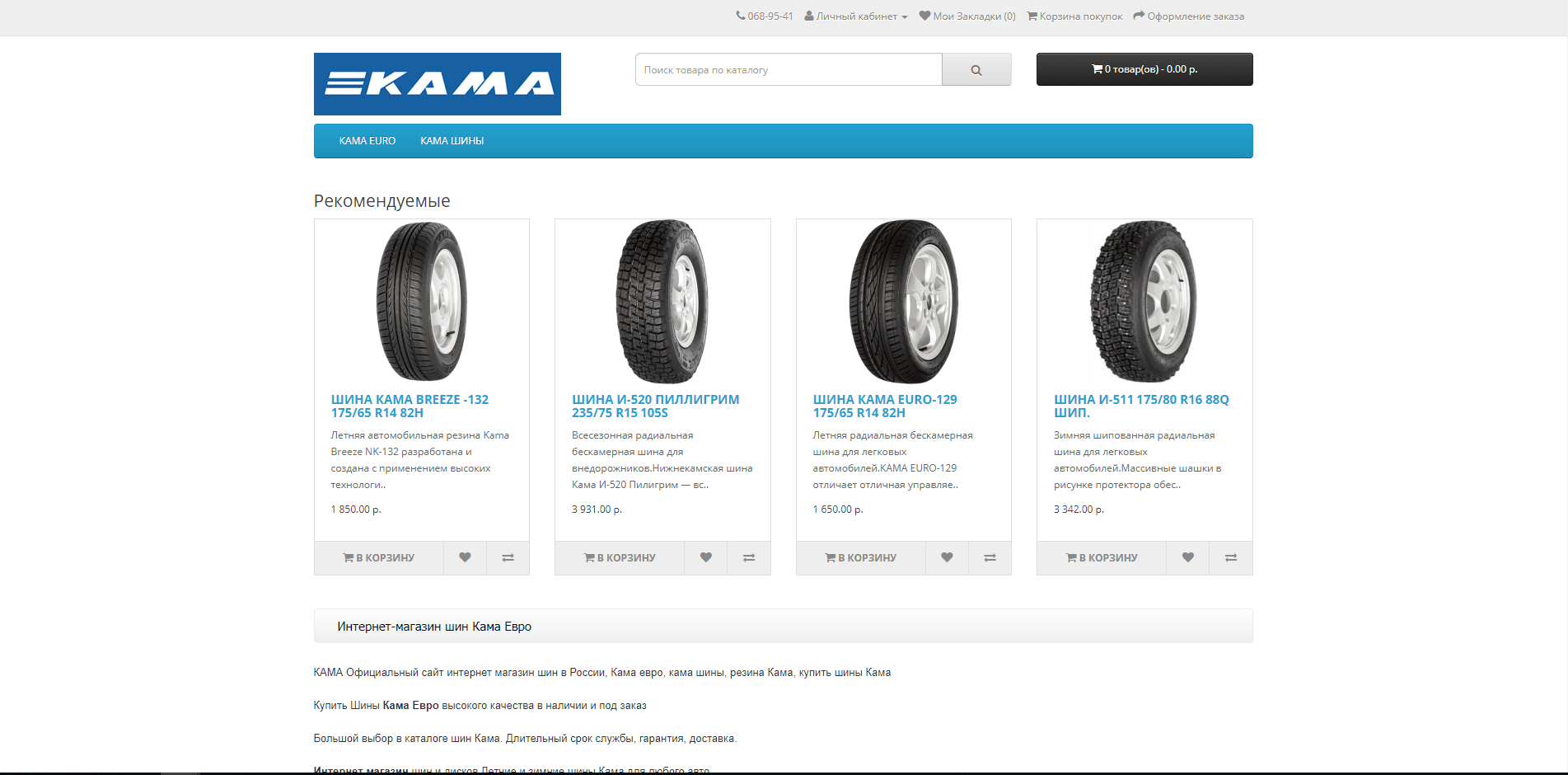Screen dimensions: 1568x775
Task: Go to Оформление заказа checkout
Action: 1189,16
